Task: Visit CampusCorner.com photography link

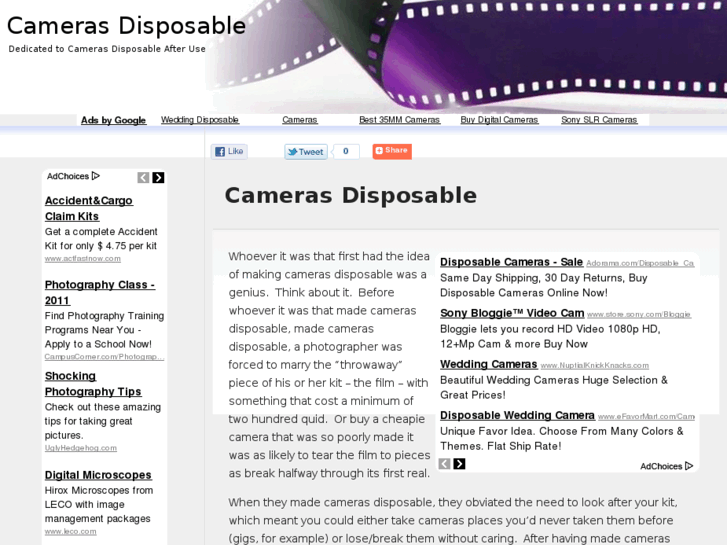Action: pyautogui.click(x=104, y=357)
